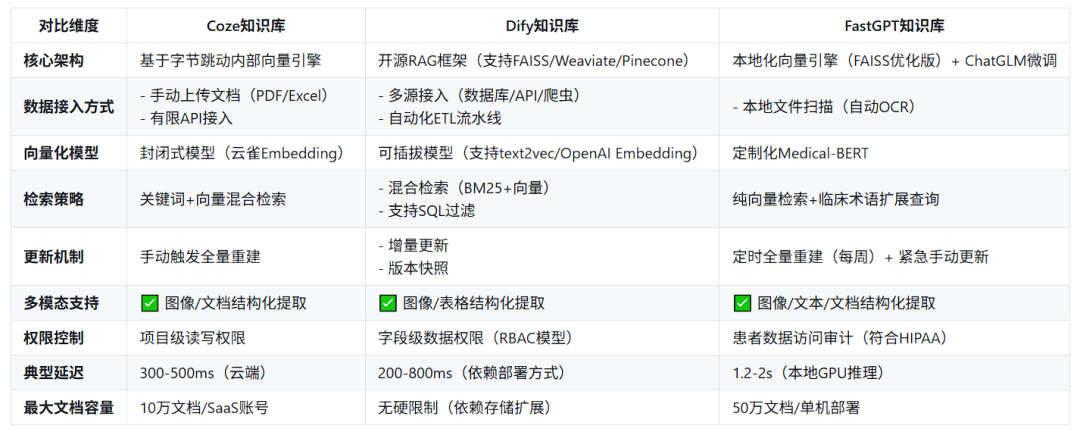This screenshot has width=1080, height=429.
Task: Click the line 手动上传文档（PDF/Excel）
Action: click(236, 95)
